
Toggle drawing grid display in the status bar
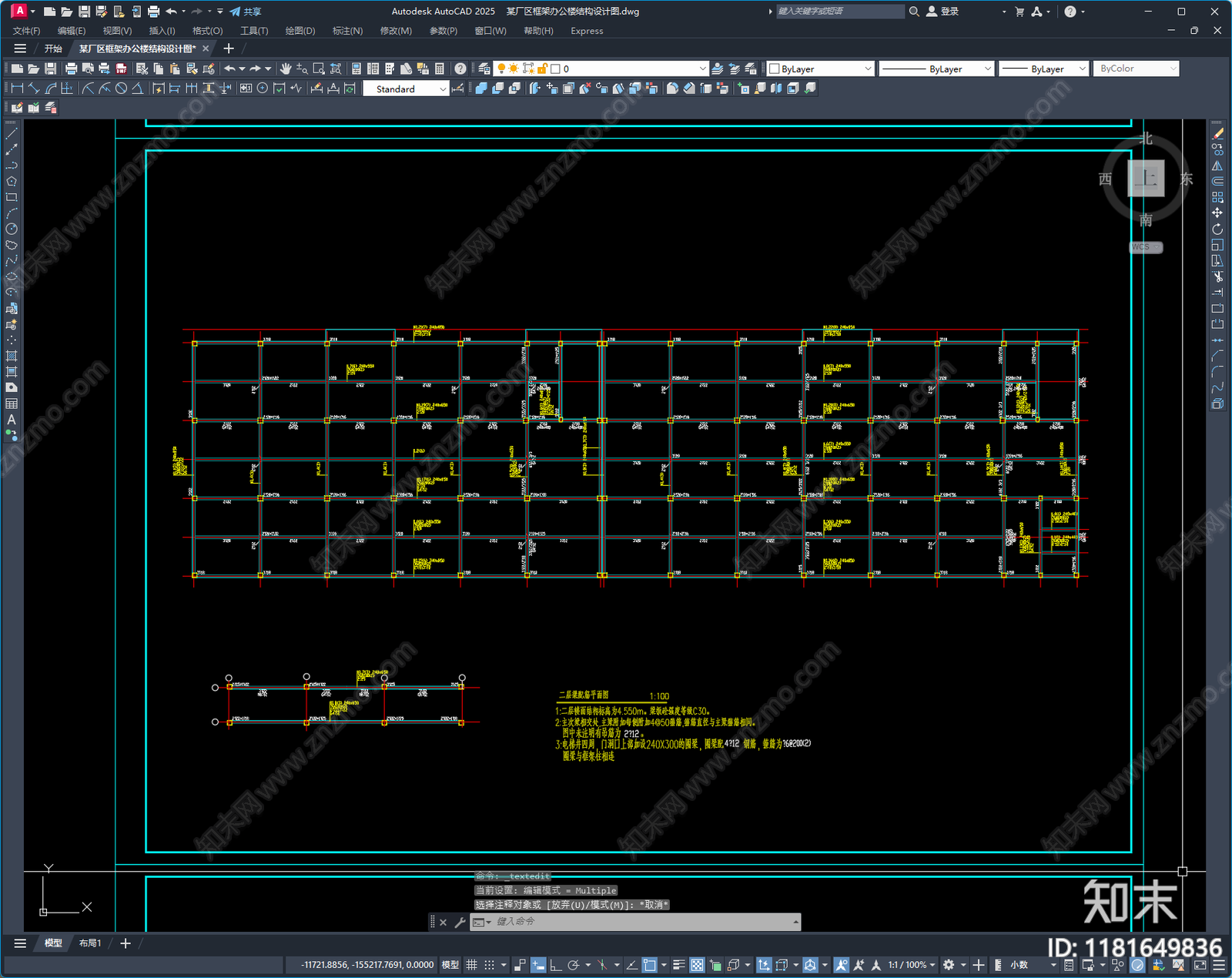tap(472, 965)
